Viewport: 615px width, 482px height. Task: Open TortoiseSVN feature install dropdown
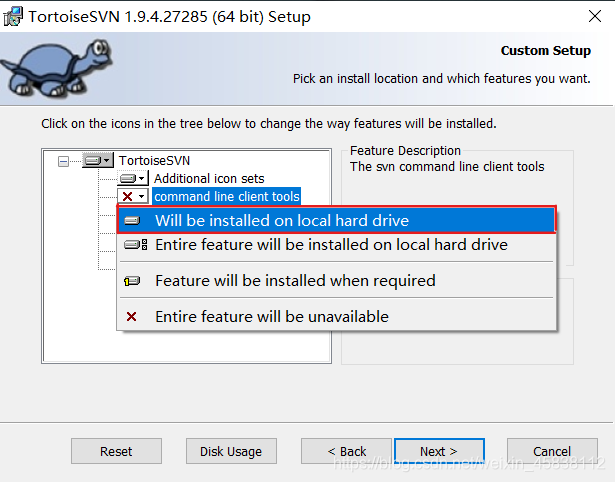[98, 160]
